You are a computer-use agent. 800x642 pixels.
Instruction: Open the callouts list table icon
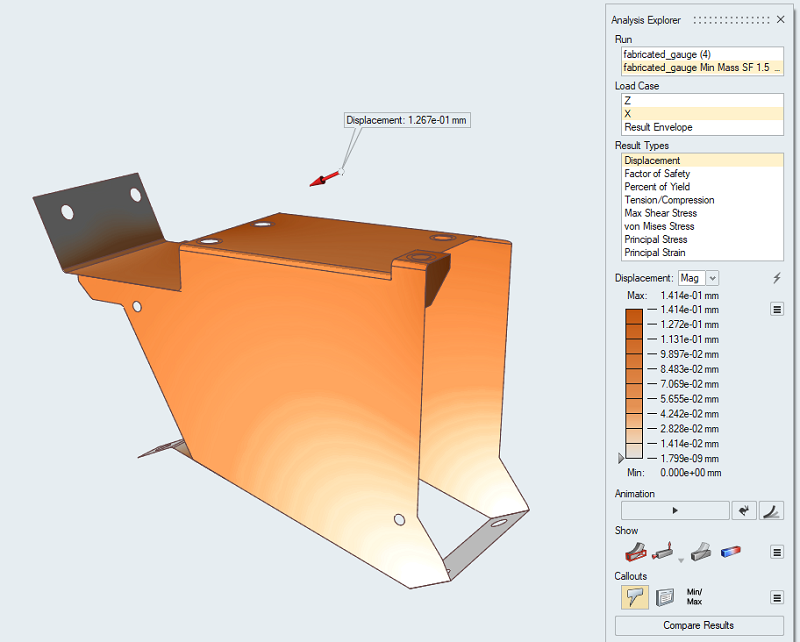[664, 597]
